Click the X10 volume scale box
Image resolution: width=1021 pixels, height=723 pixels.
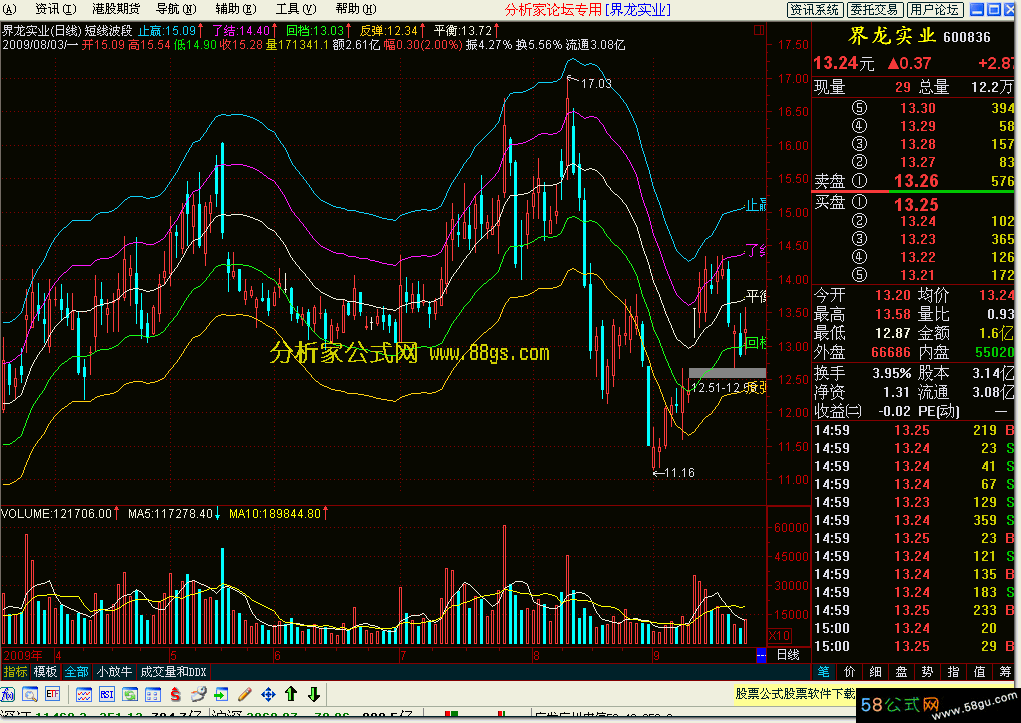(x=779, y=636)
